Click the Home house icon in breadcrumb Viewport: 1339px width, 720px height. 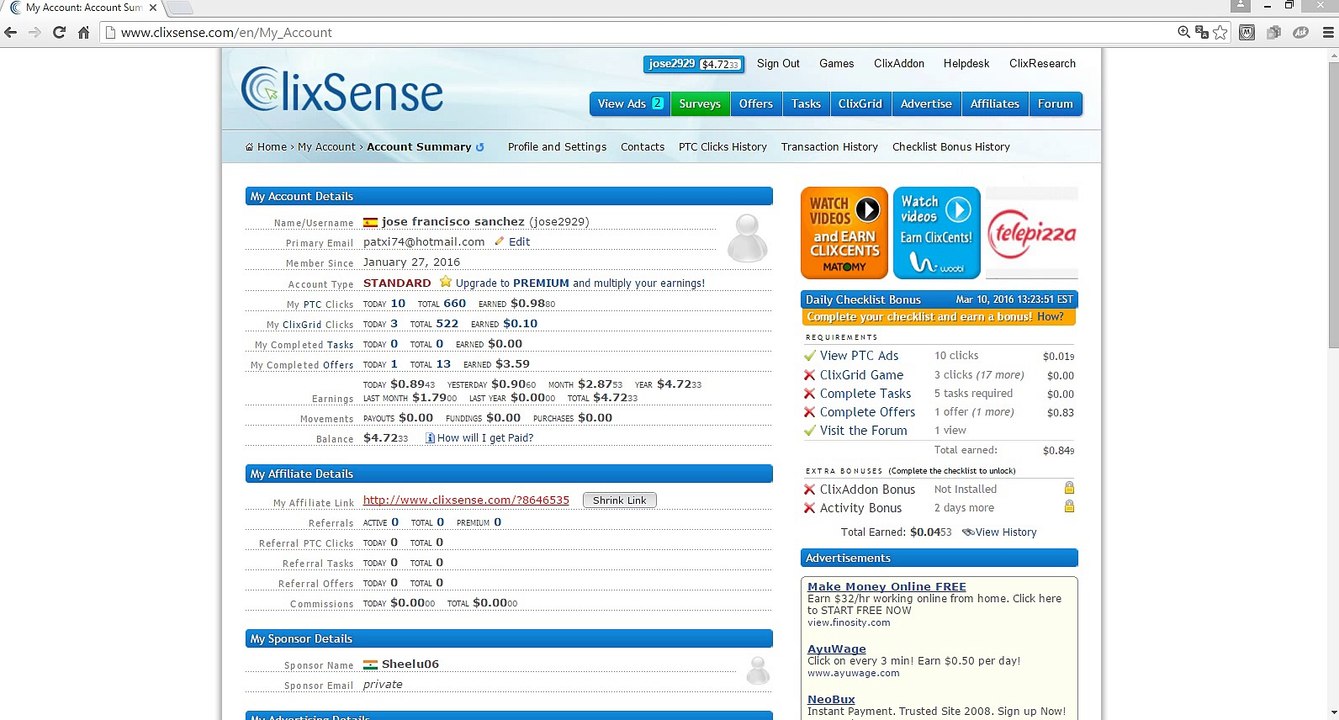click(250, 147)
